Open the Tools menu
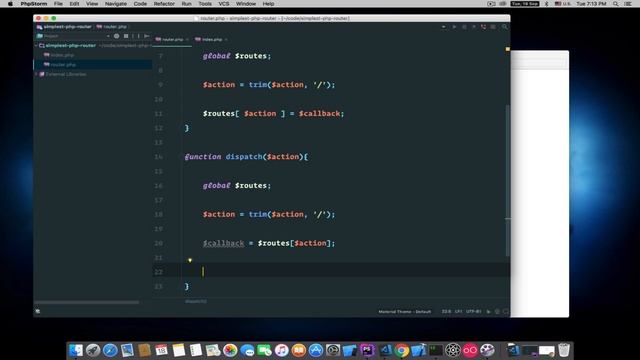The image size is (640, 360). [x=205, y=4]
